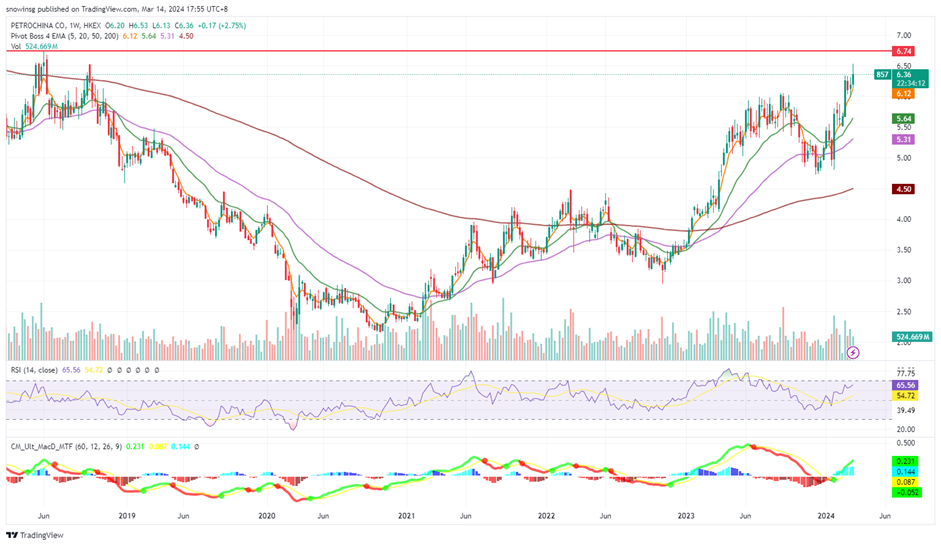Click the cyan MACD 0.144 axis label
Image resolution: width=941 pixels, height=546 pixels.
tap(906, 472)
